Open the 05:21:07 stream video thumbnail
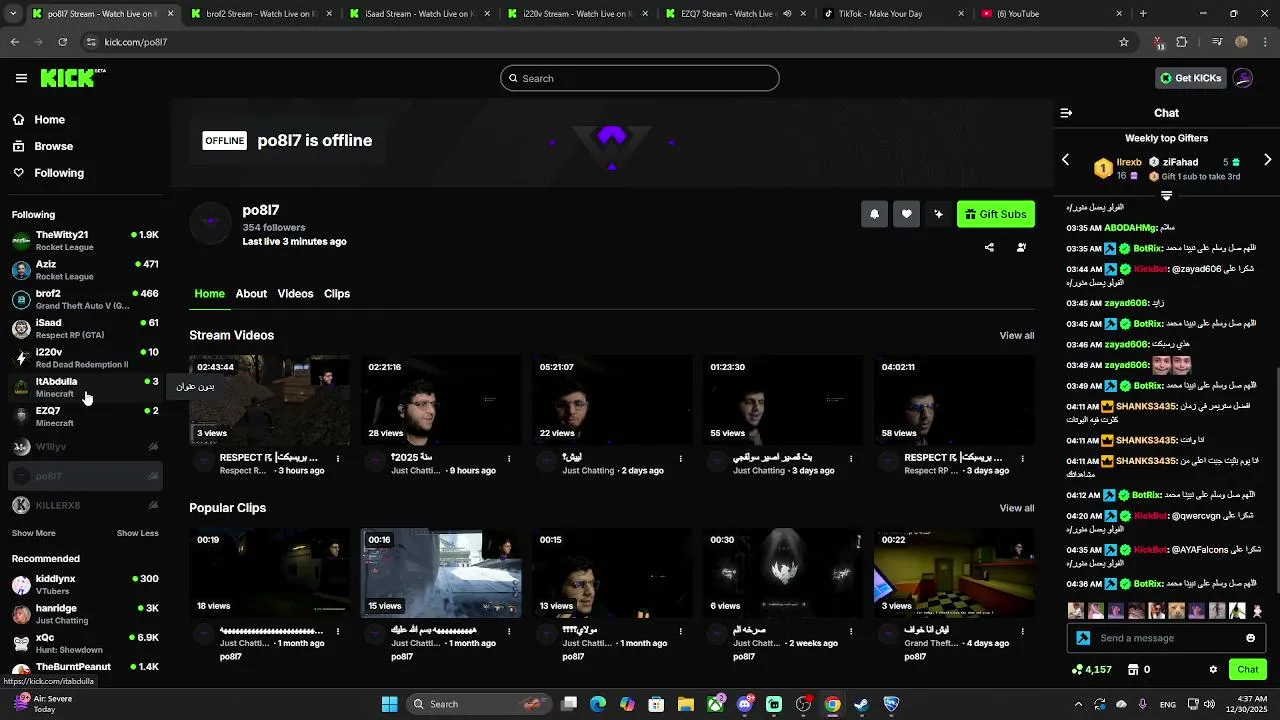The height and width of the screenshot is (720, 1280). pyautogui.click(x=612, y=400)
